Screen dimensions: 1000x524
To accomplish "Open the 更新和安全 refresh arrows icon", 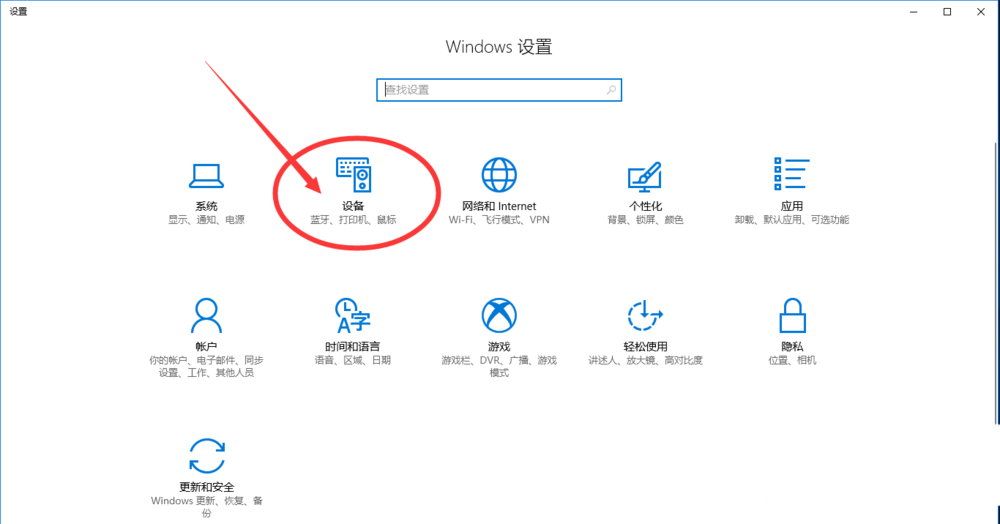I will click(x=207, y=456).
